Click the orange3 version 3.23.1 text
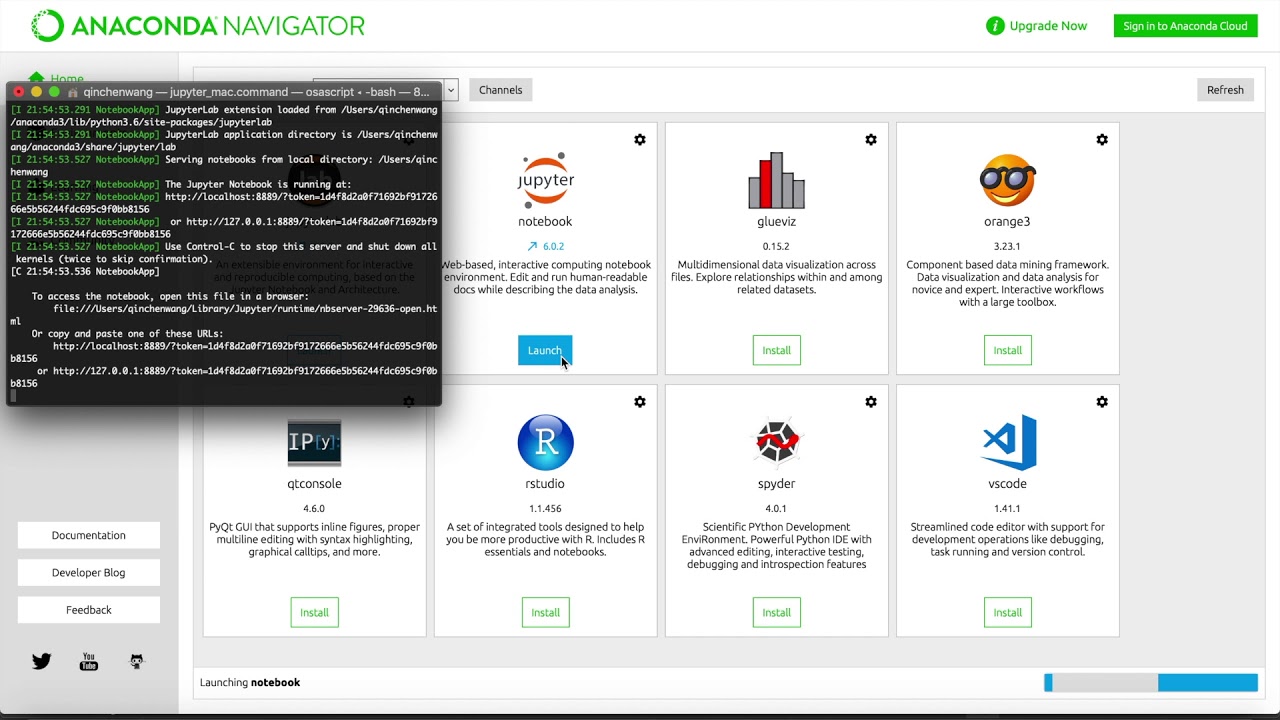This screenshot has height=720, width=1280. coord(1007,246)
